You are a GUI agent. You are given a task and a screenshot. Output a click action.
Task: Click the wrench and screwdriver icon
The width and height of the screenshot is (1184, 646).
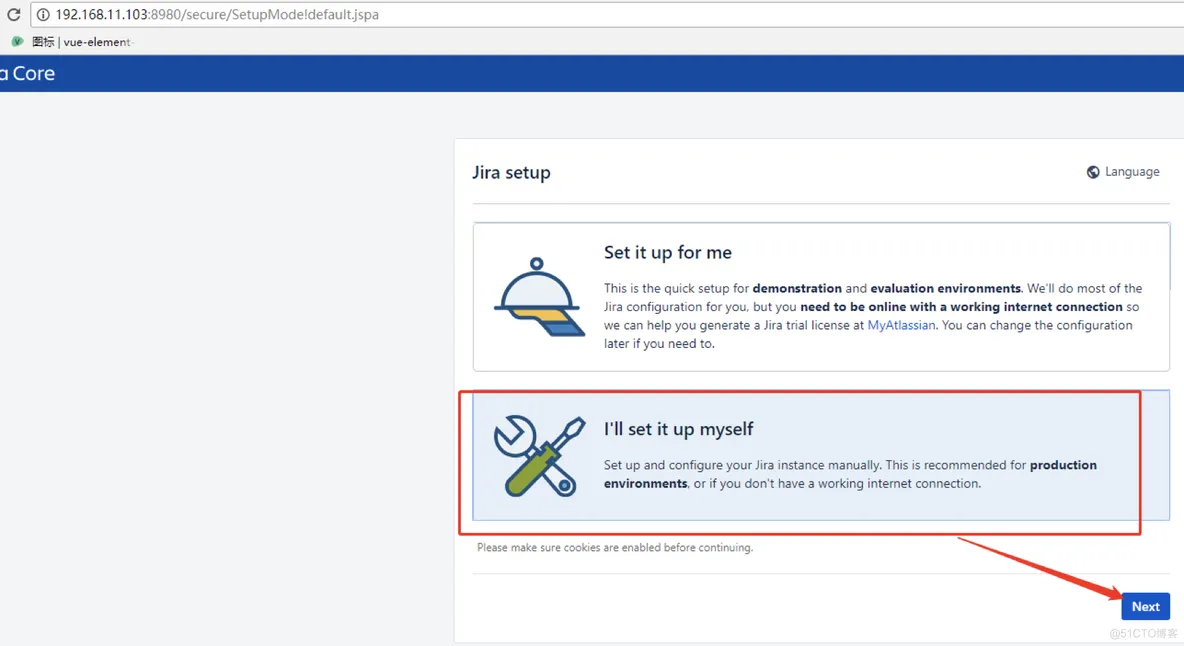tap(538, 456)
